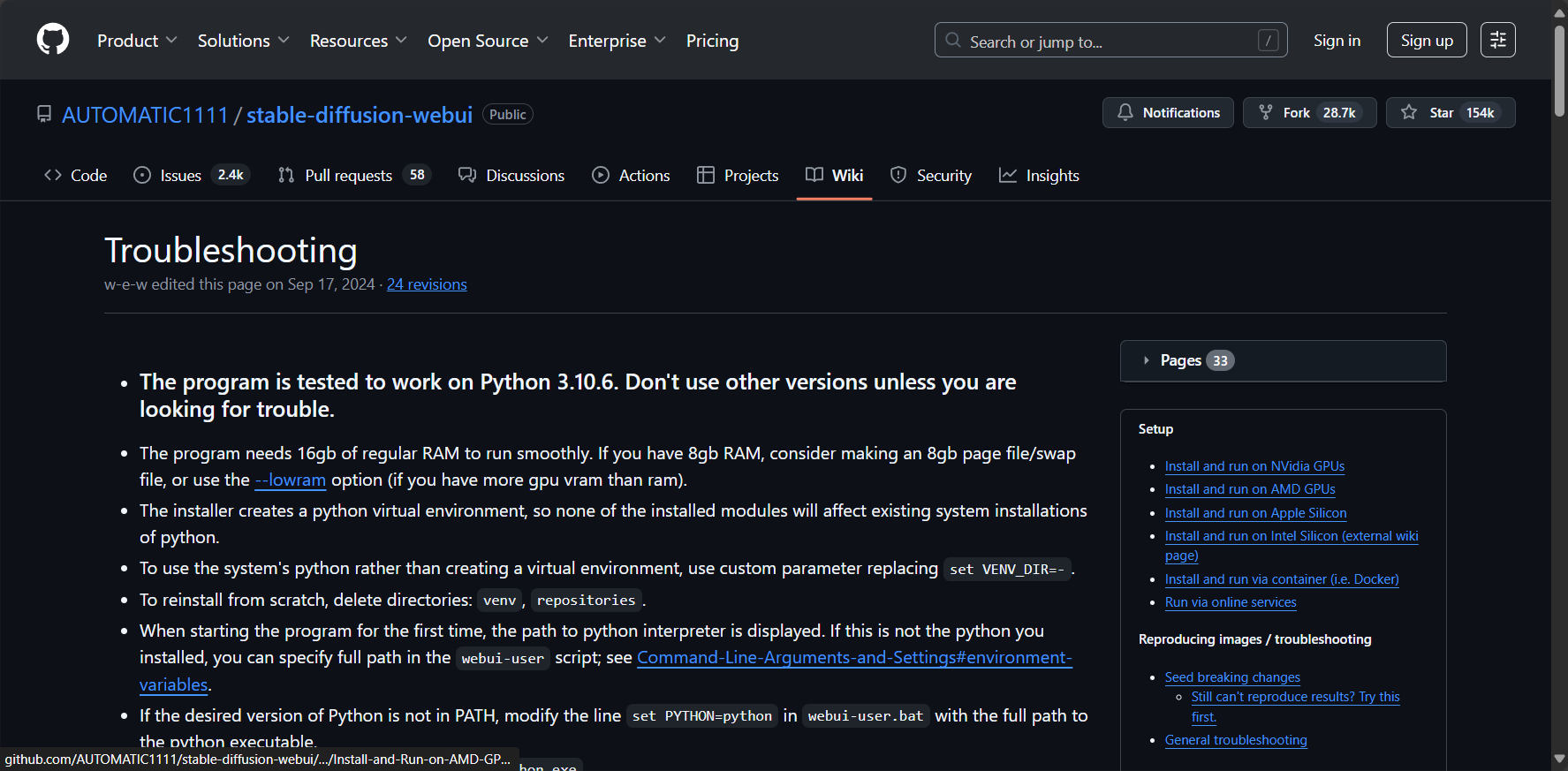
Task: Expand the Pages 33 list
Action: point(1283,360)
